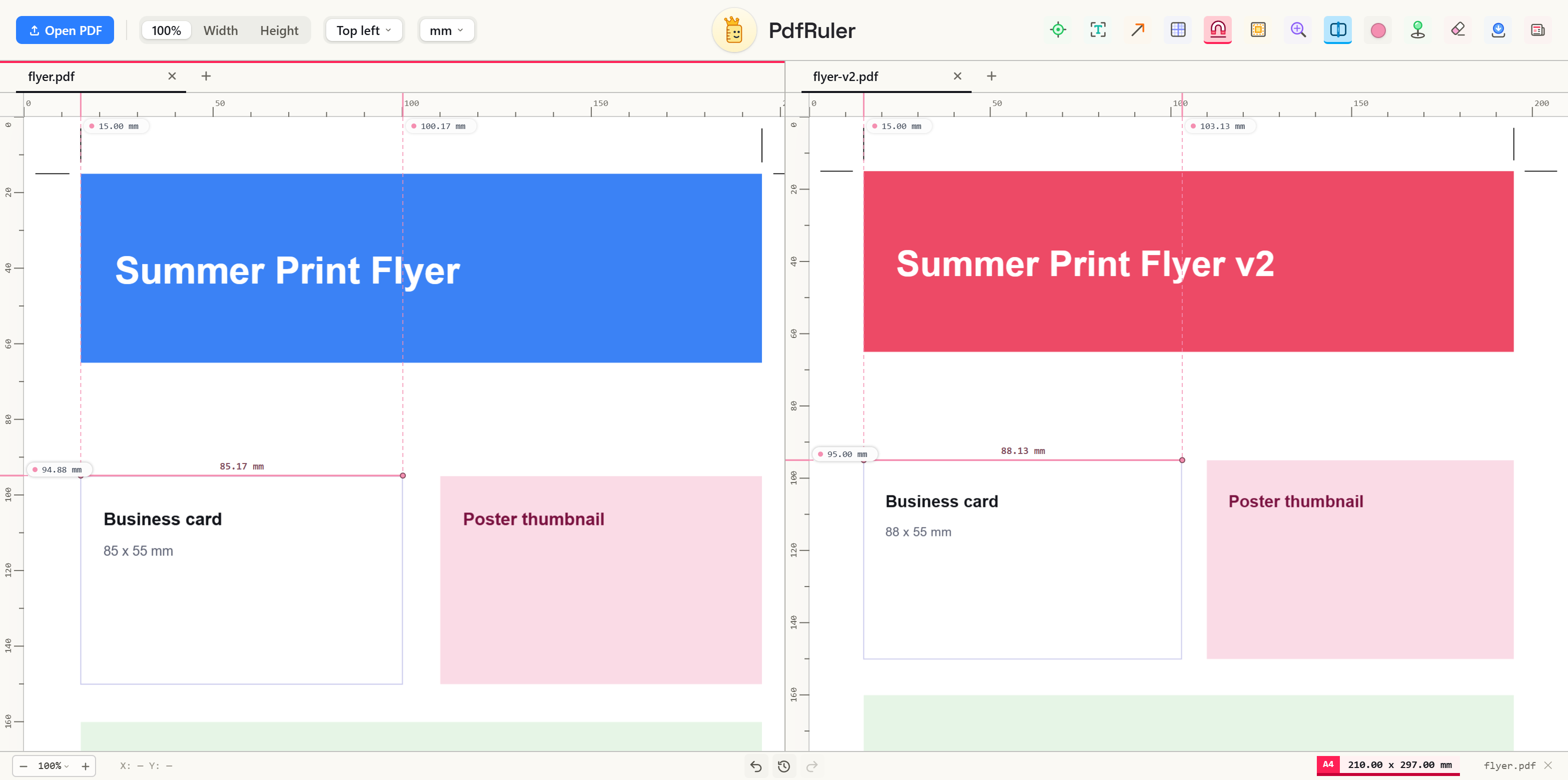Toggle split compare view
1568x780 pixels.
1337,30
